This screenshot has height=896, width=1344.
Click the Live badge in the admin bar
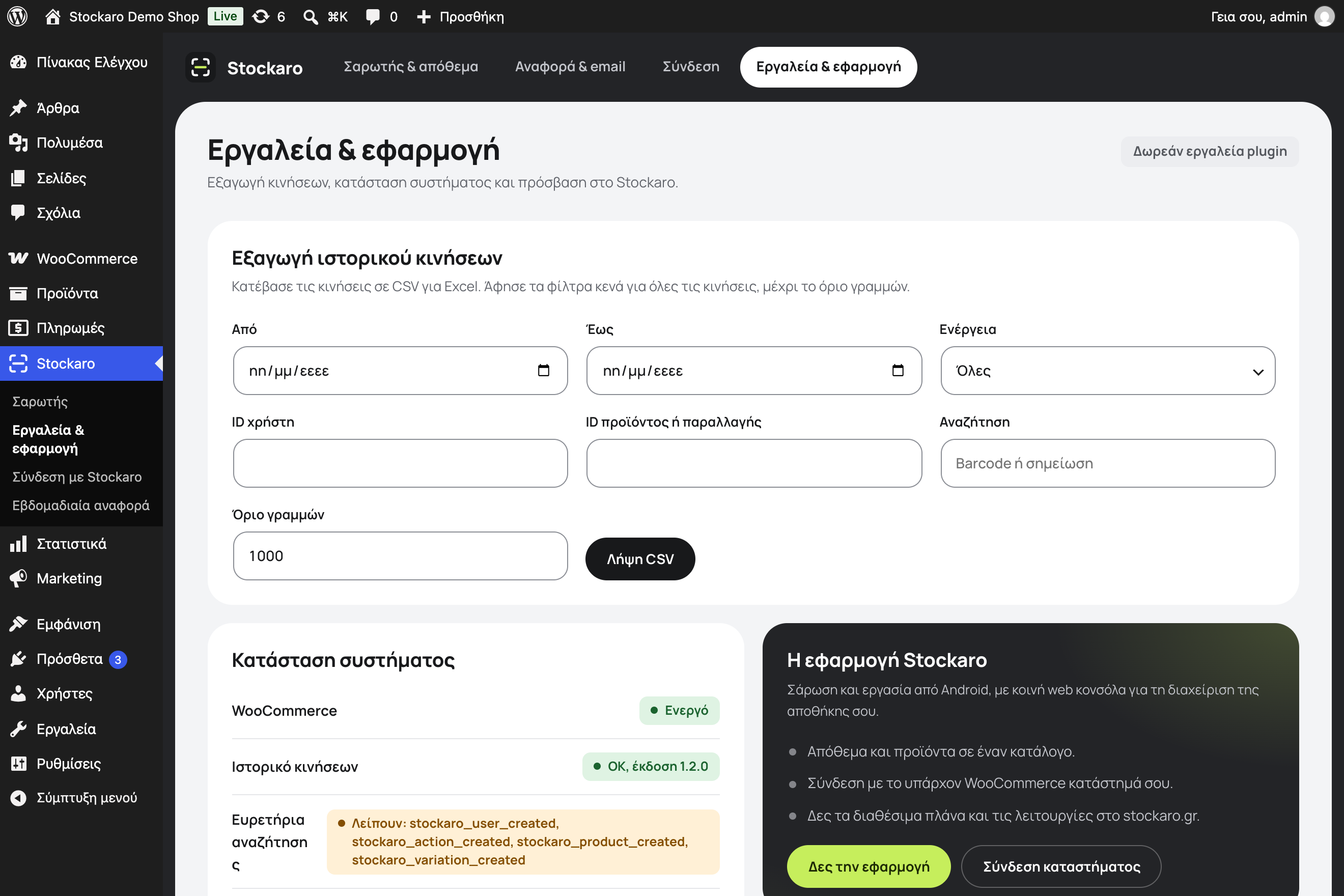pyautogui.click(x=225, y=16)
